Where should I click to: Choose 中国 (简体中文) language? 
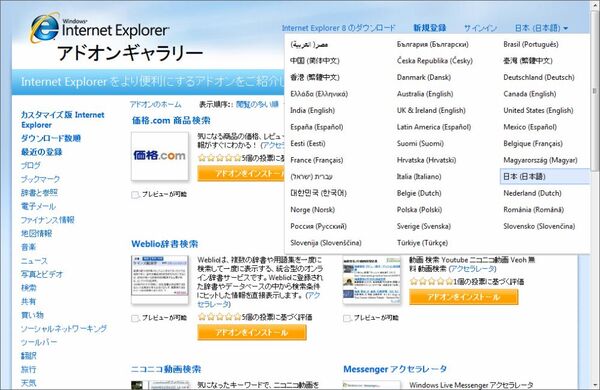(315, 61)
